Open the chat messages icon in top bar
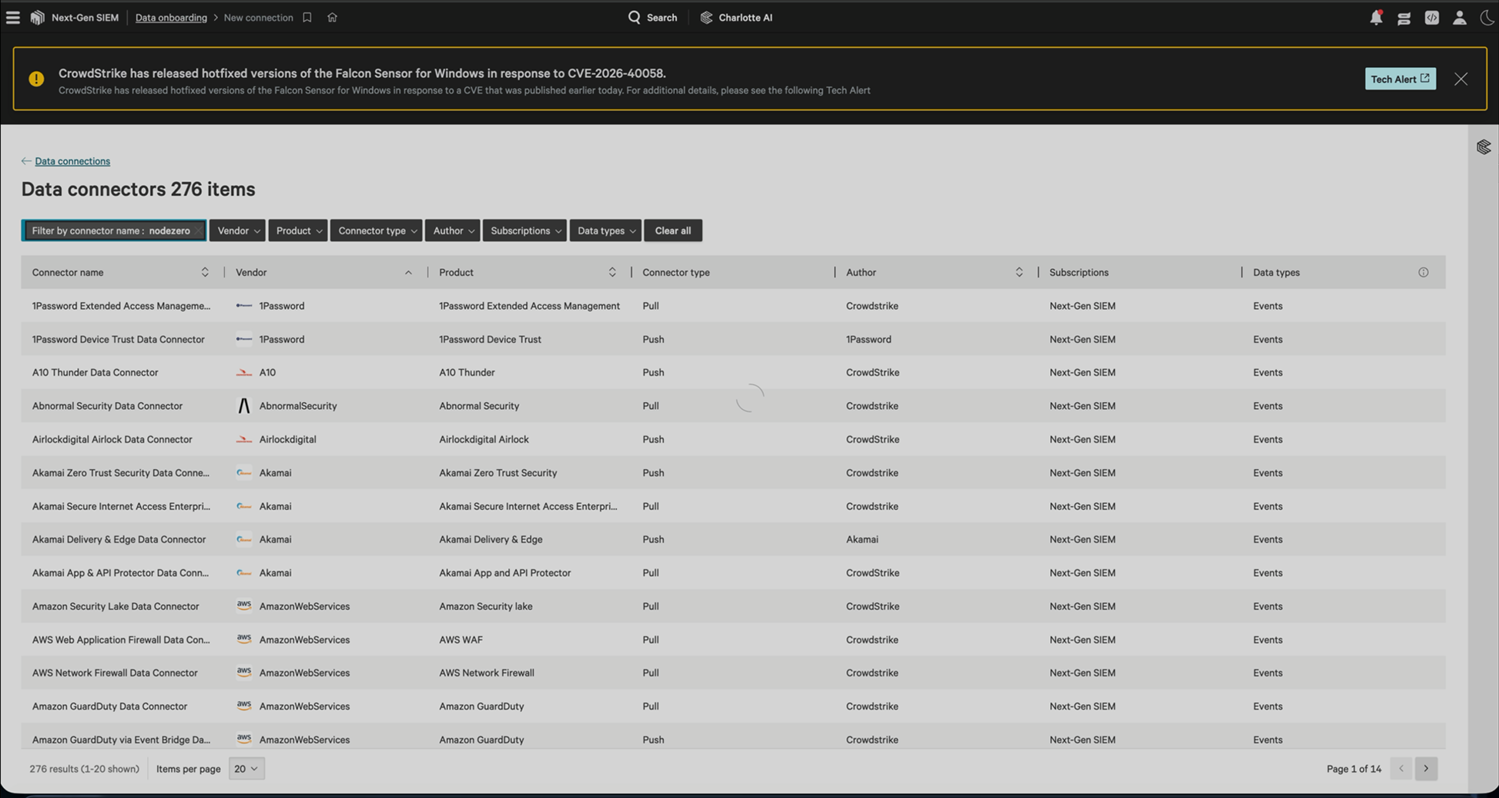1499x798 pixels. point(1404,18)
